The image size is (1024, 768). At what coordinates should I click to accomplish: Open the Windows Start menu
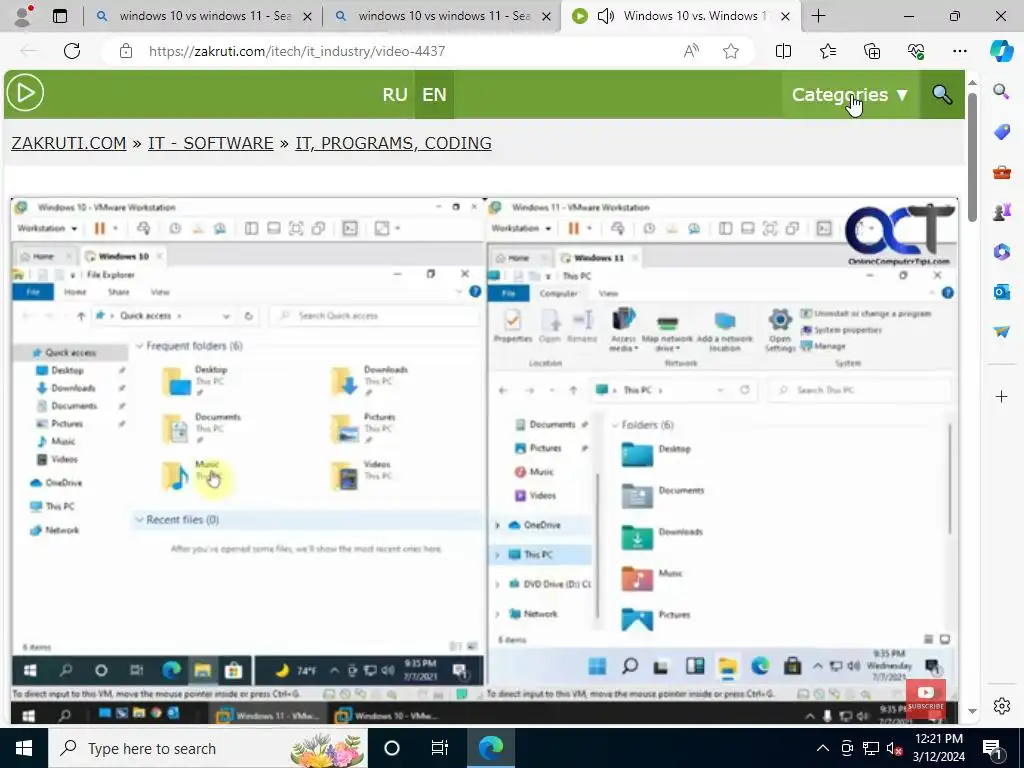24,748
